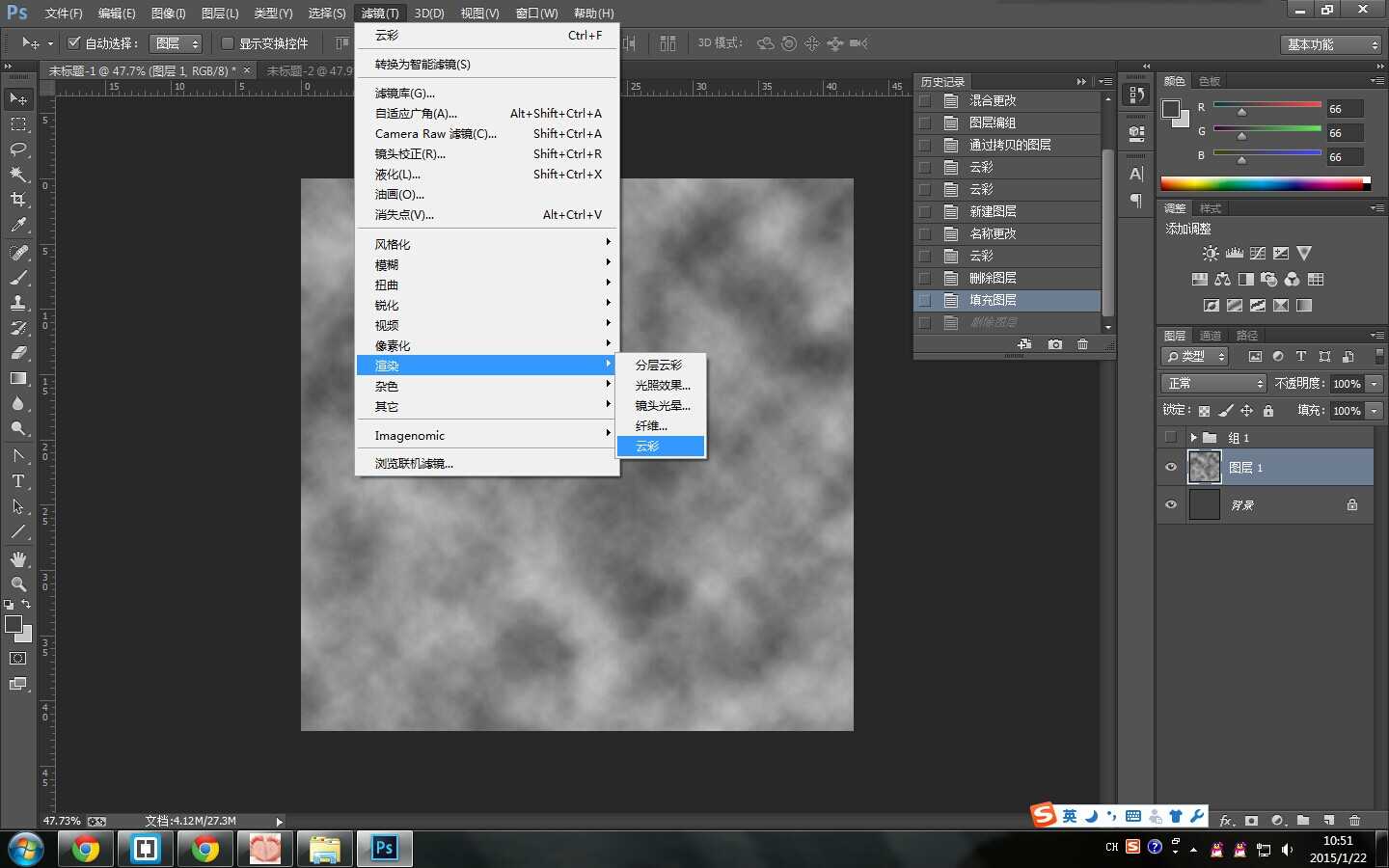
Task: Enable Show Transform Controls checkbox
Action: click(228, 42)
